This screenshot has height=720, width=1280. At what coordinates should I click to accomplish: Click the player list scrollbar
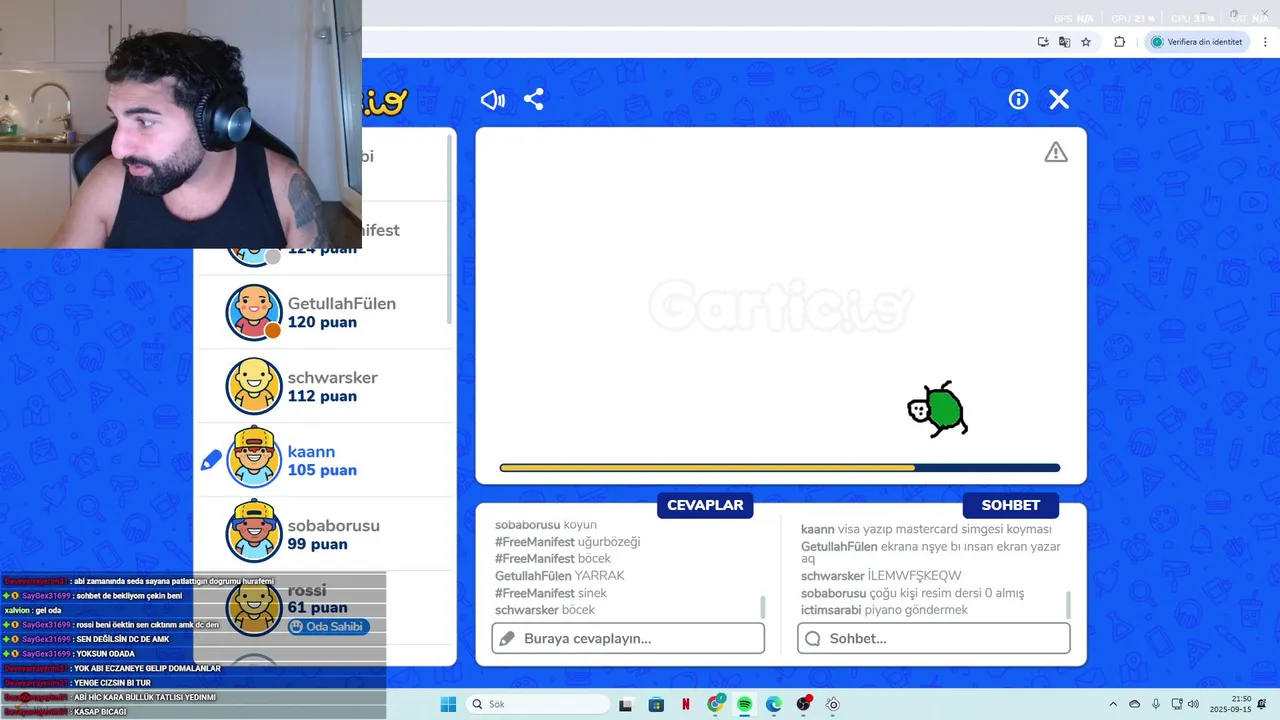click(x=450, y=230)
